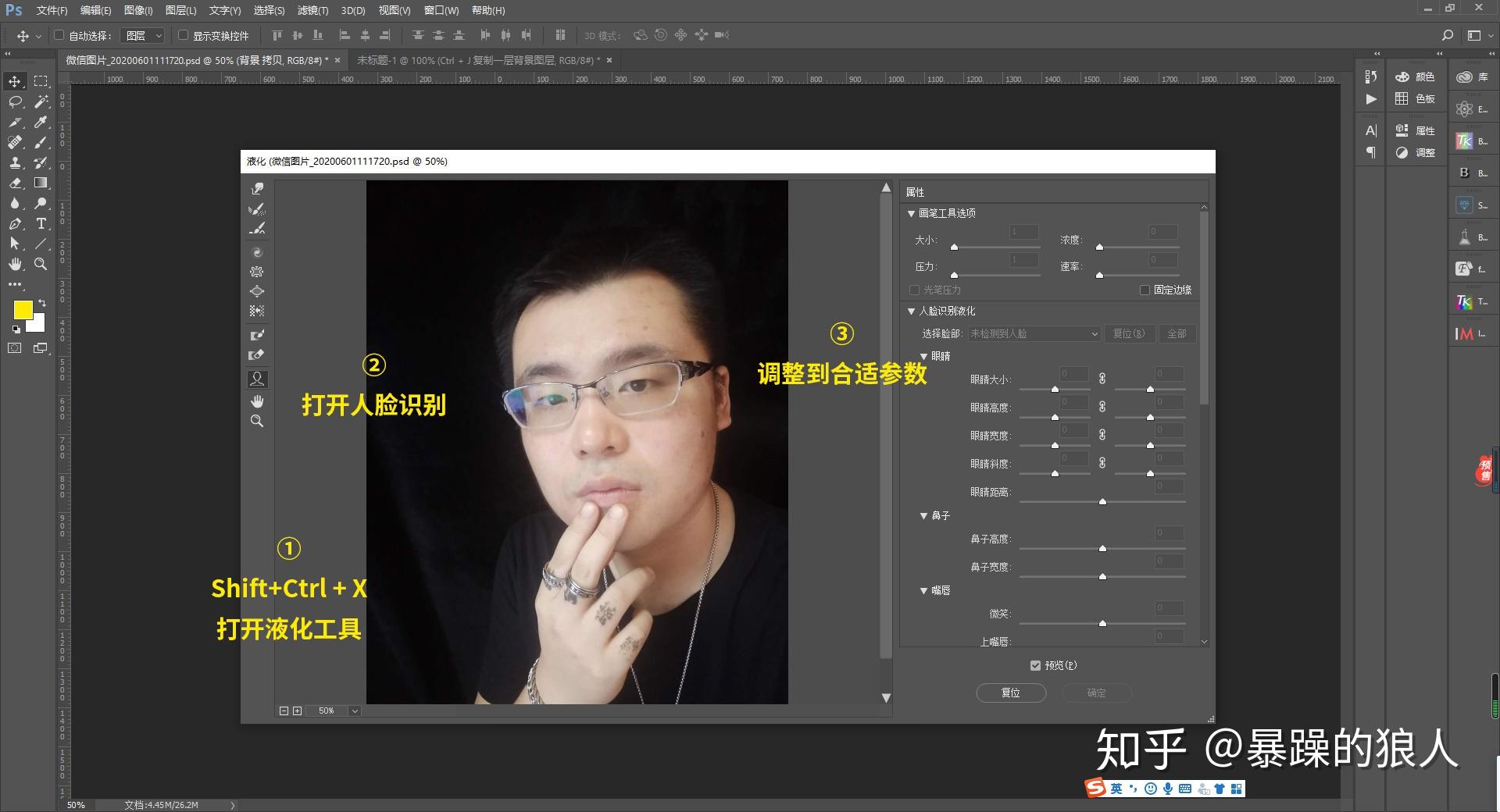Click the 微笑 smile slider handle
This screenshot has width=1500, height=812.
pyautogui.click(x=1102, y=624)
